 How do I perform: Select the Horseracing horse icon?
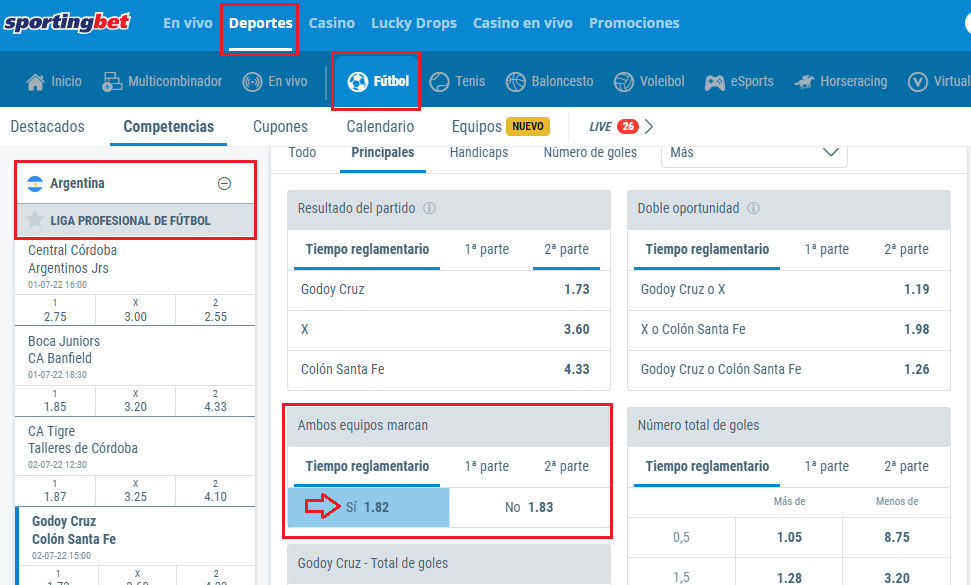pyautogui.click(x=804, y=82)
